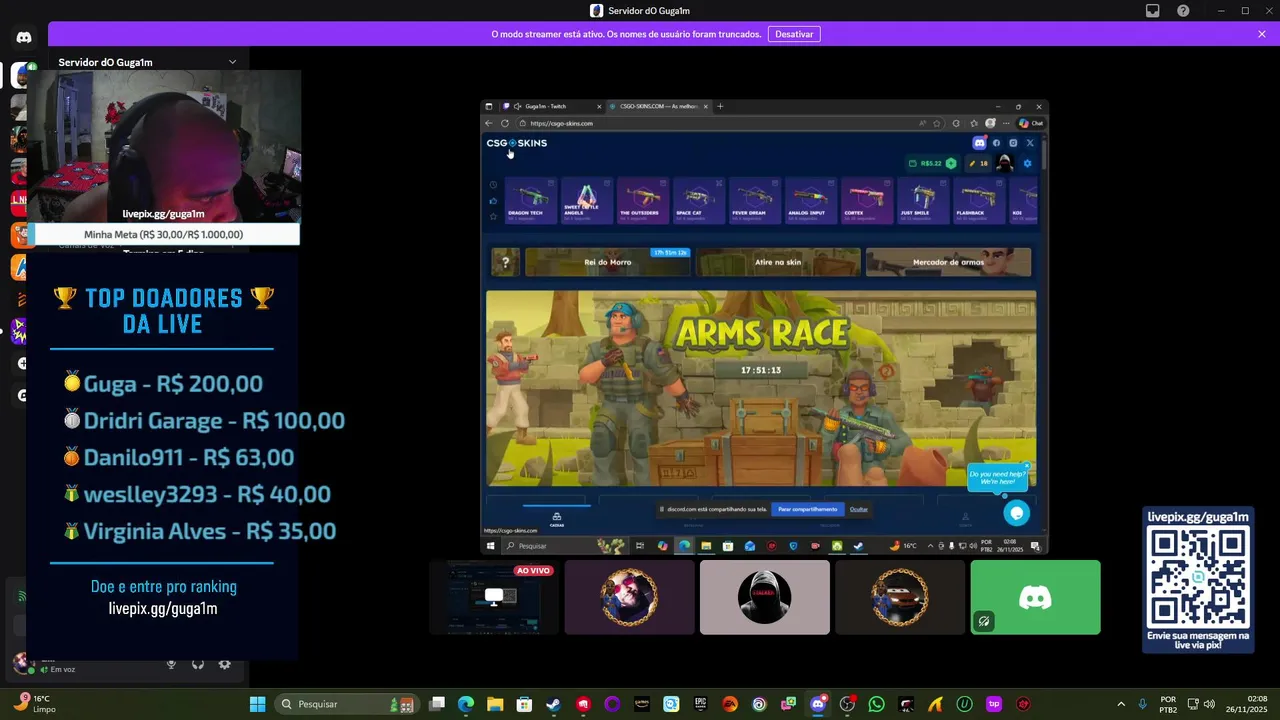Open CSGO-Skins settings gear icon
1280x720 pixels.
pyautogui.click(x=1027, y=163)
